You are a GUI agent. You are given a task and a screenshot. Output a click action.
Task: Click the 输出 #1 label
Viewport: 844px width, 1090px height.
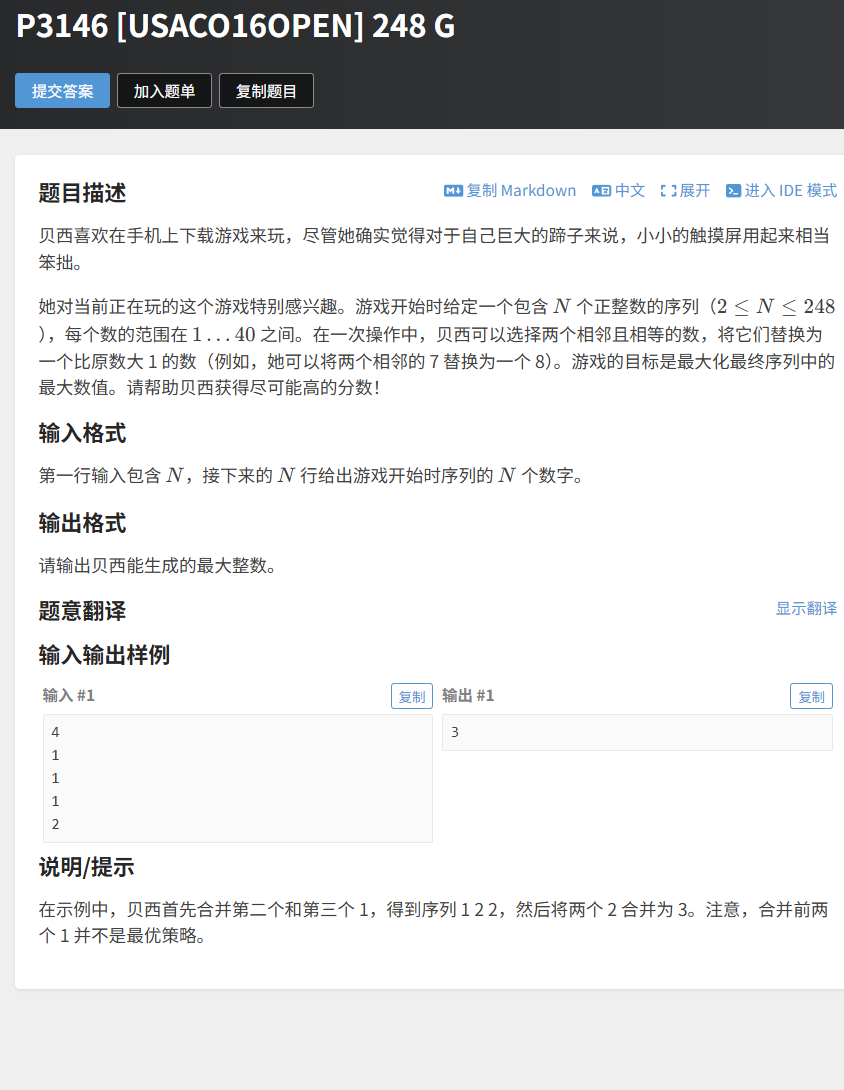(x=469, y=695)
